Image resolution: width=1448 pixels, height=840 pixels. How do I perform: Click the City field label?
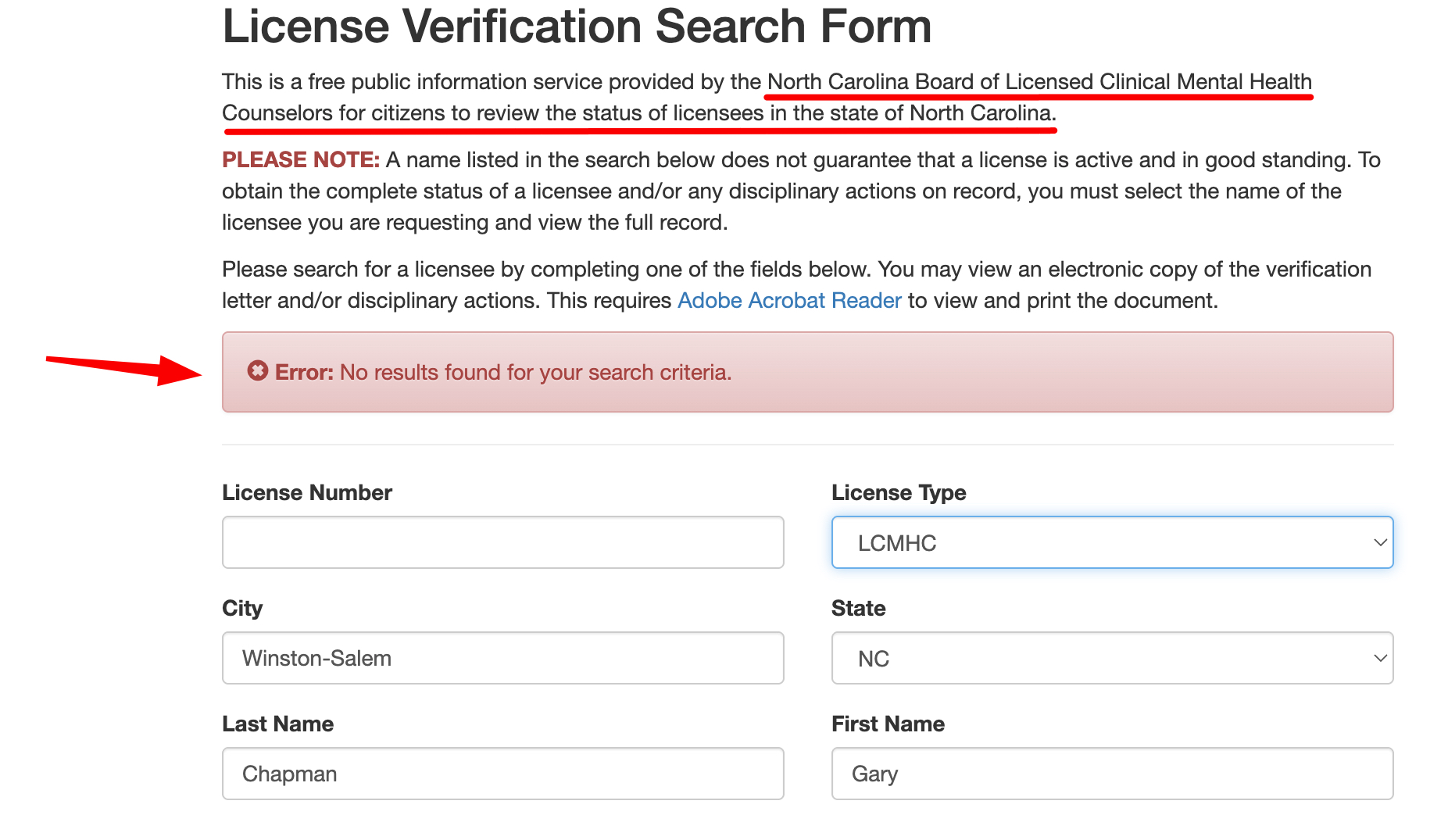click(x=241, y=609)
